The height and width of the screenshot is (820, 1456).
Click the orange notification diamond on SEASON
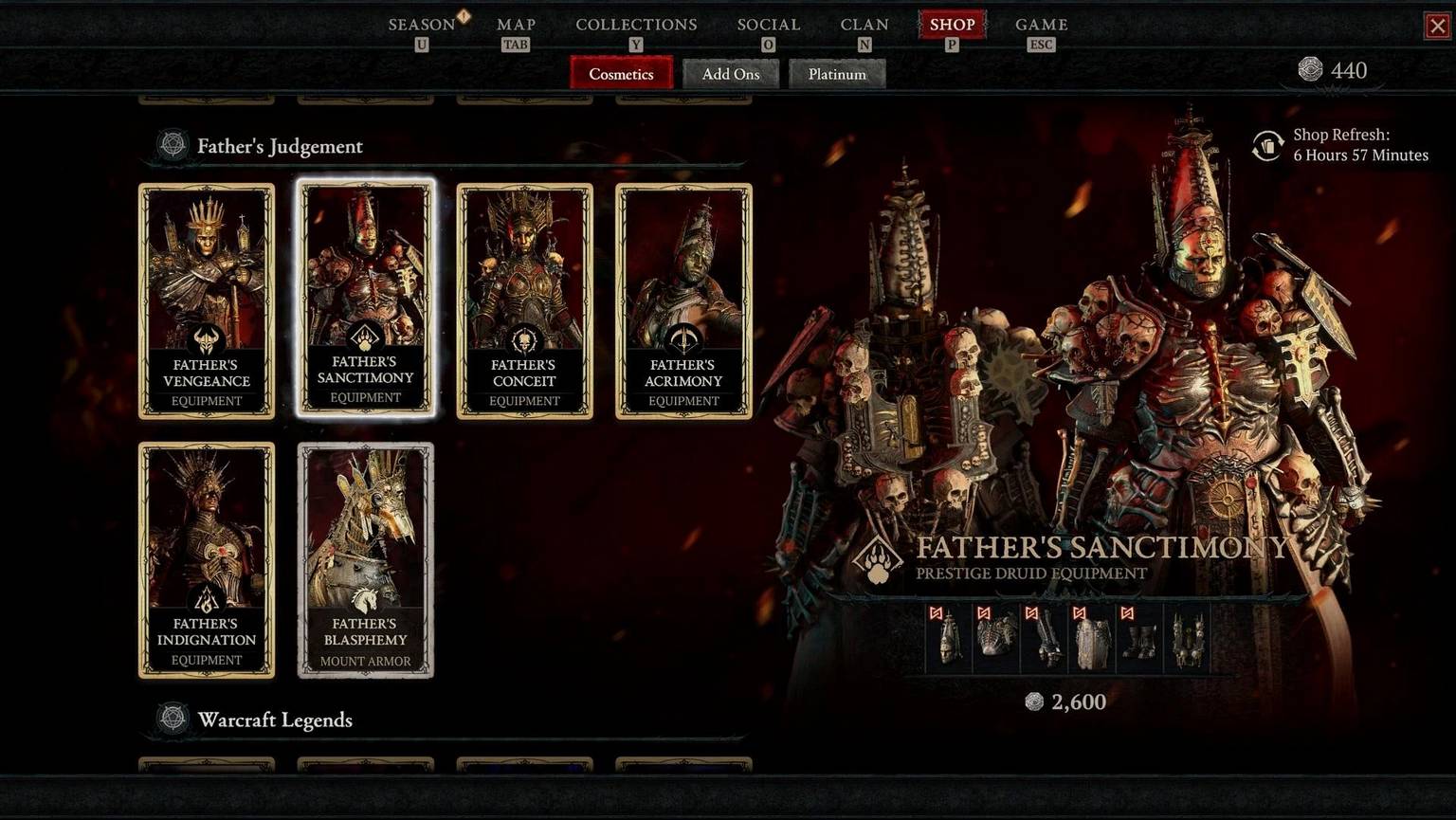click(464, 15)
